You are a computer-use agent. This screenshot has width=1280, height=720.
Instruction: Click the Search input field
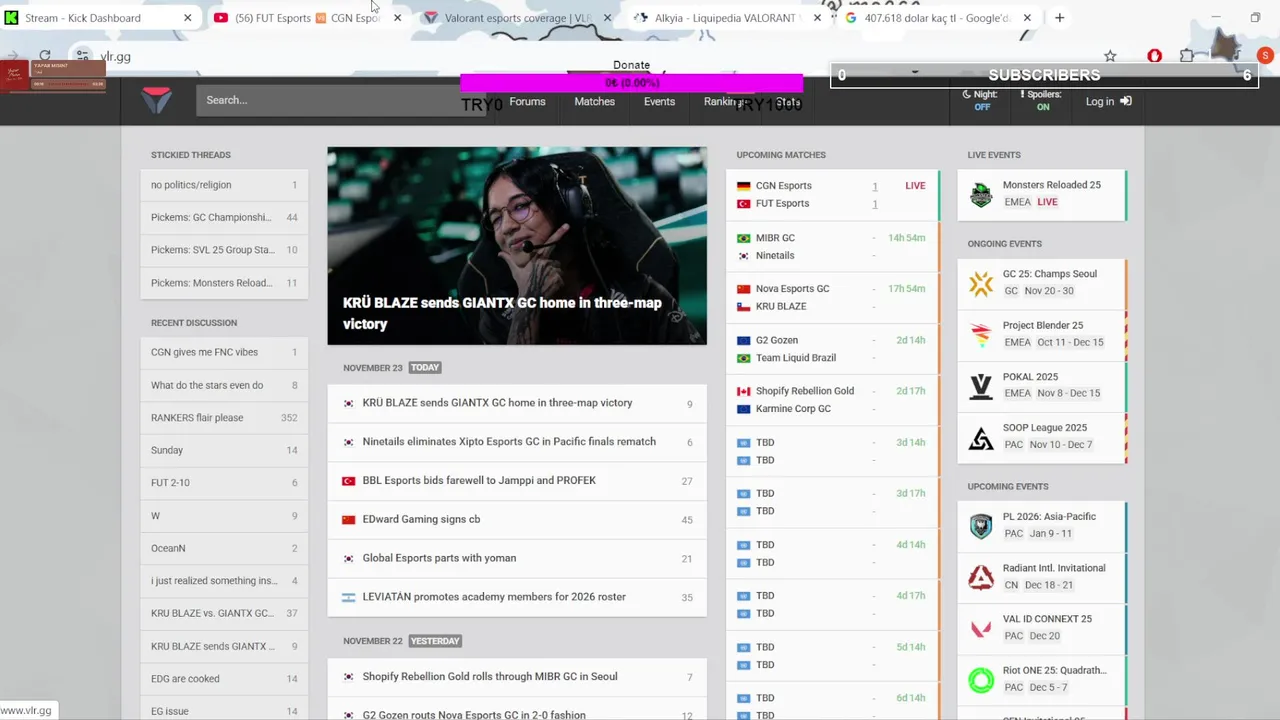tap(341, 100)
